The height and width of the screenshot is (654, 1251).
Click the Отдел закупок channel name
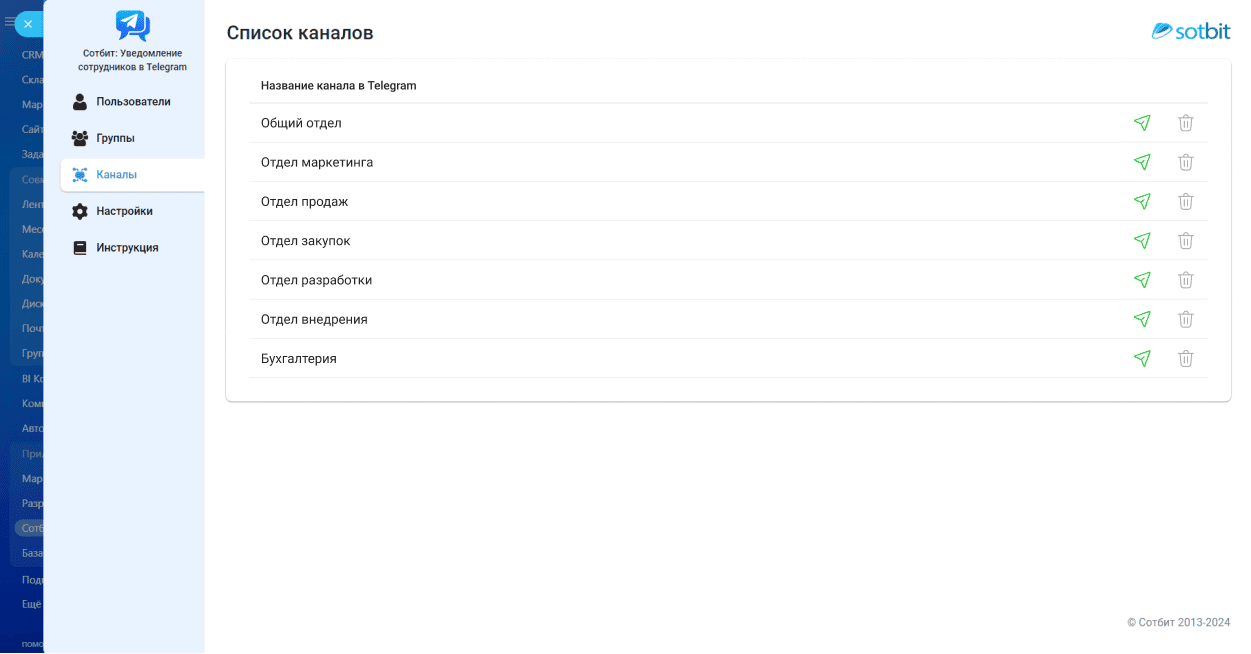[305, 241]
